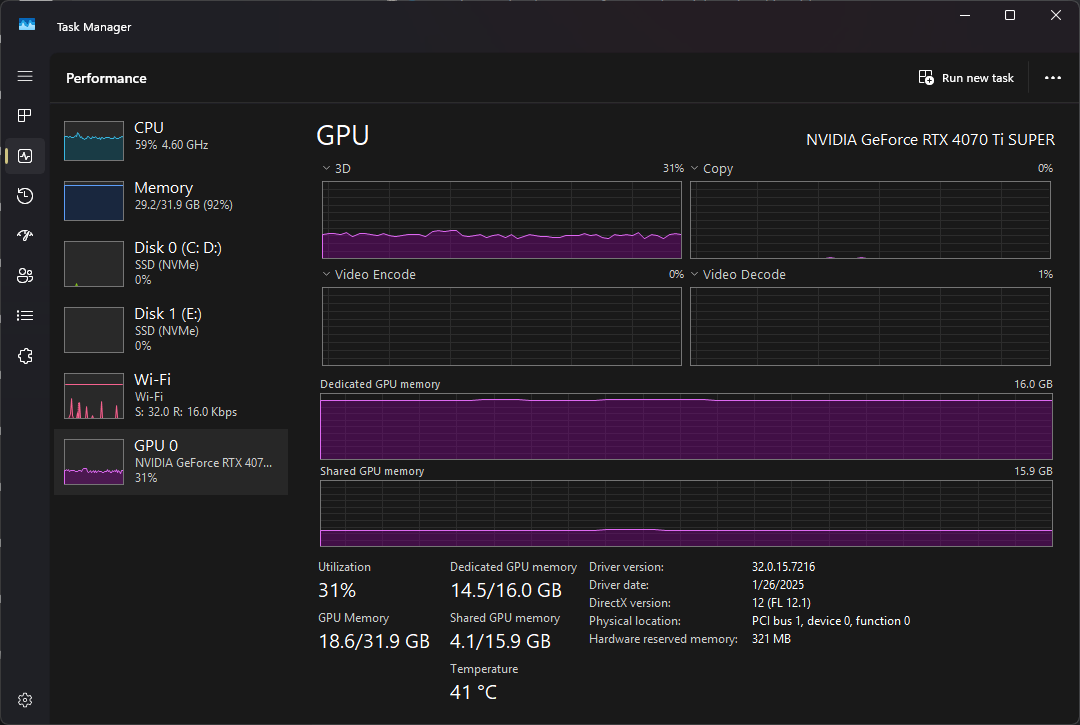The height and width of the screenshot is (725, 1080).
Task: Click the NVIDIA GeForce RTX 4070 Ti SUPER title
Action: coord(930,140)
